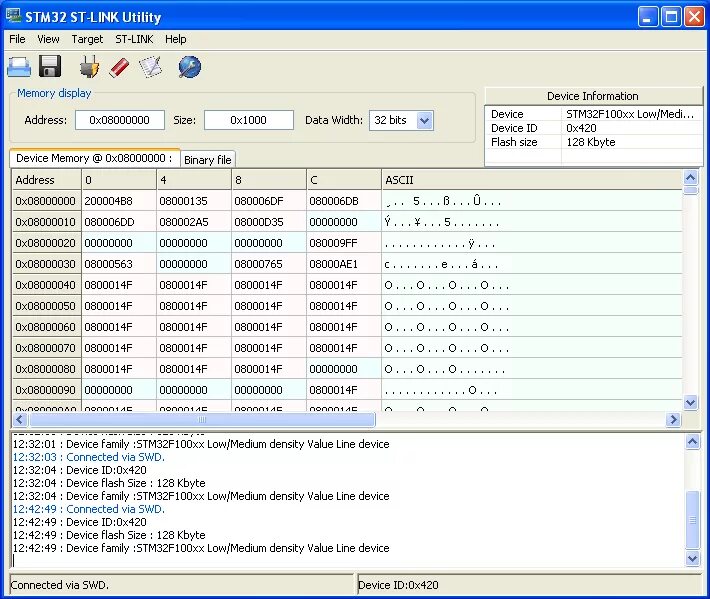Viewport: 710px width, 599px height.
Task: Click the Program and verify notepad icon
Action: (x=151, y=67)
